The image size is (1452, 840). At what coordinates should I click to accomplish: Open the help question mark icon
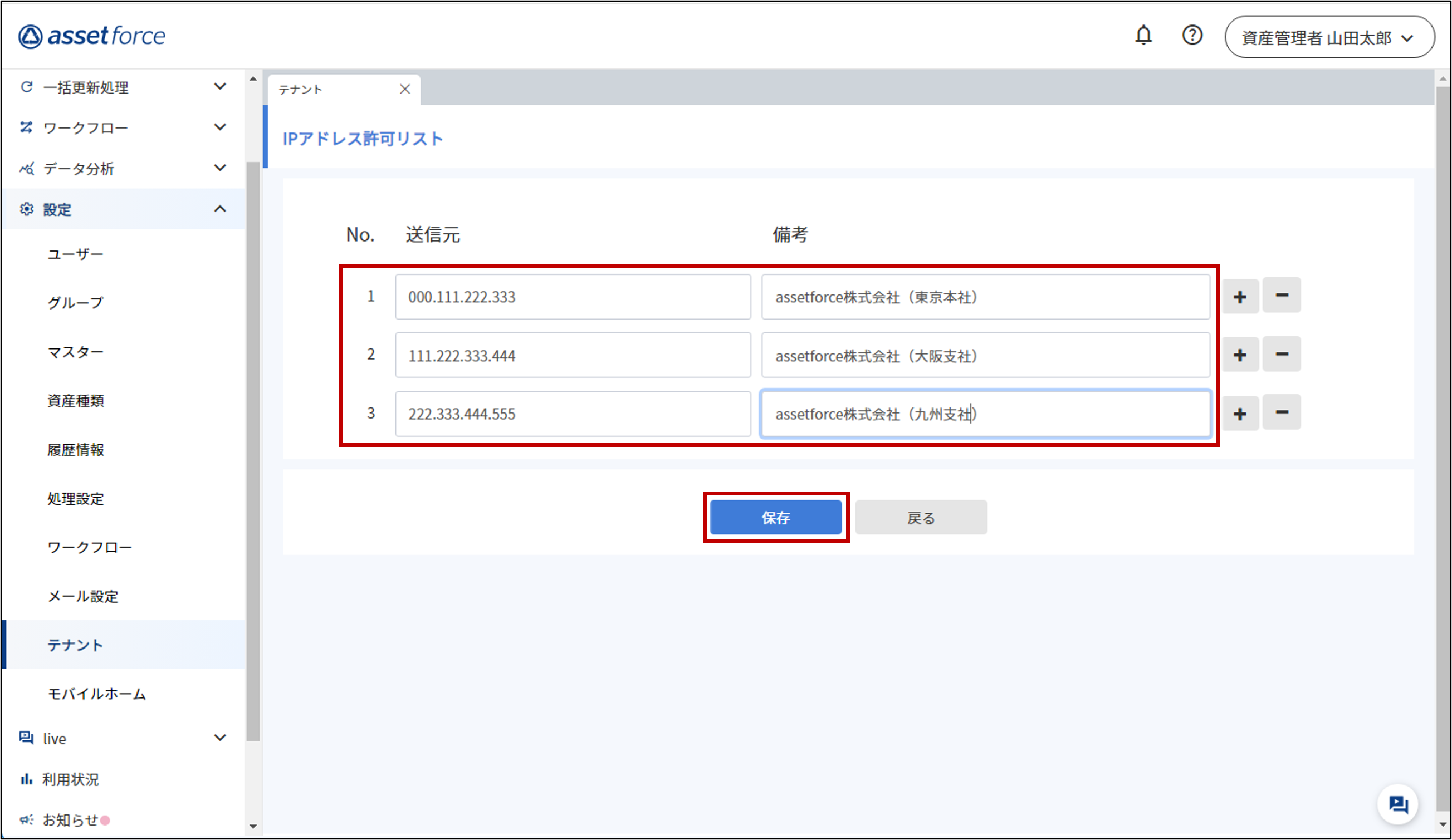[x=1192, y=36]
